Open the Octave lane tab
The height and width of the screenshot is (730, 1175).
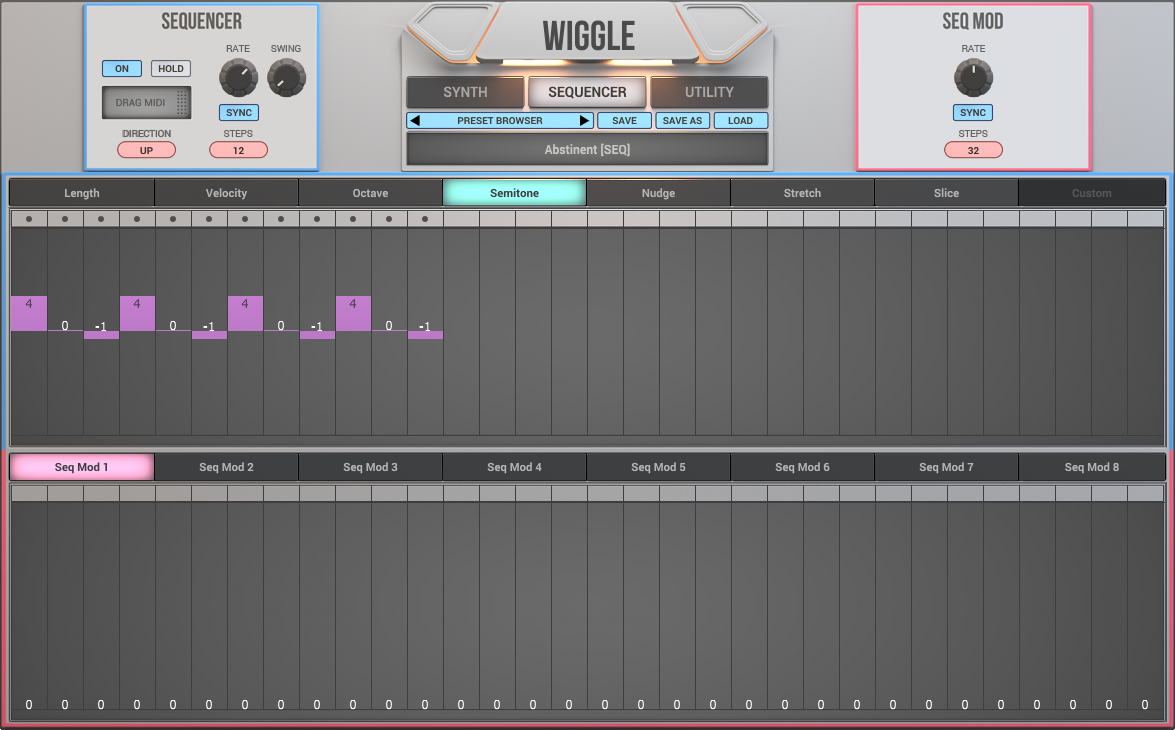tap(370, 193)
